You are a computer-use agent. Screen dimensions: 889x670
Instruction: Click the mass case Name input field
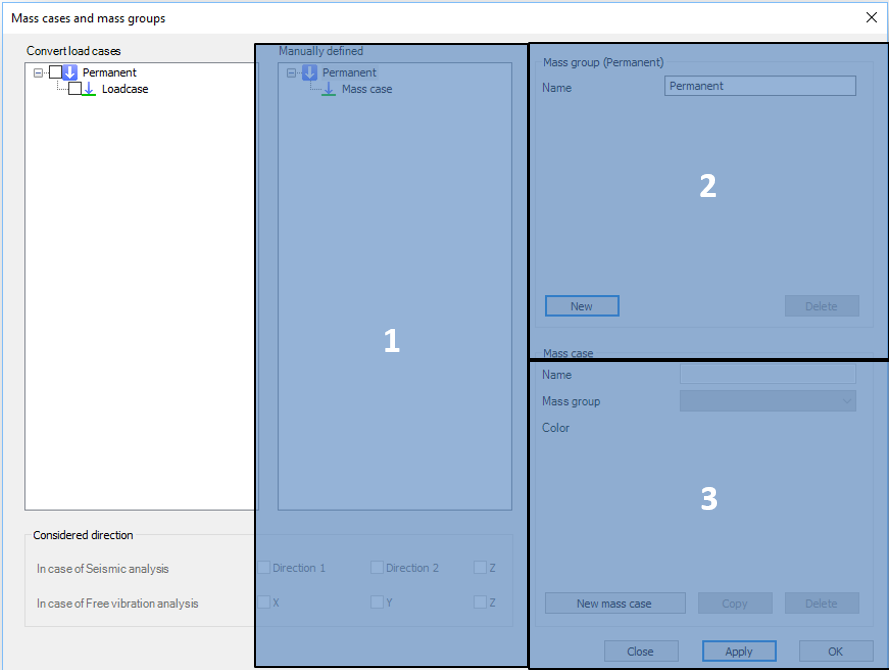[x=768, y=374]
